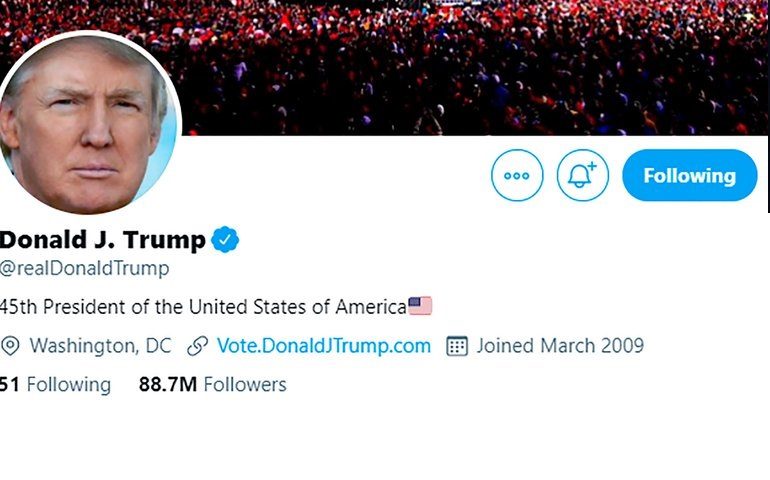This screenshot has width=770, height=480.
Task: Click the calendar icon next to Joined date
Action: [x=457, y=346]
